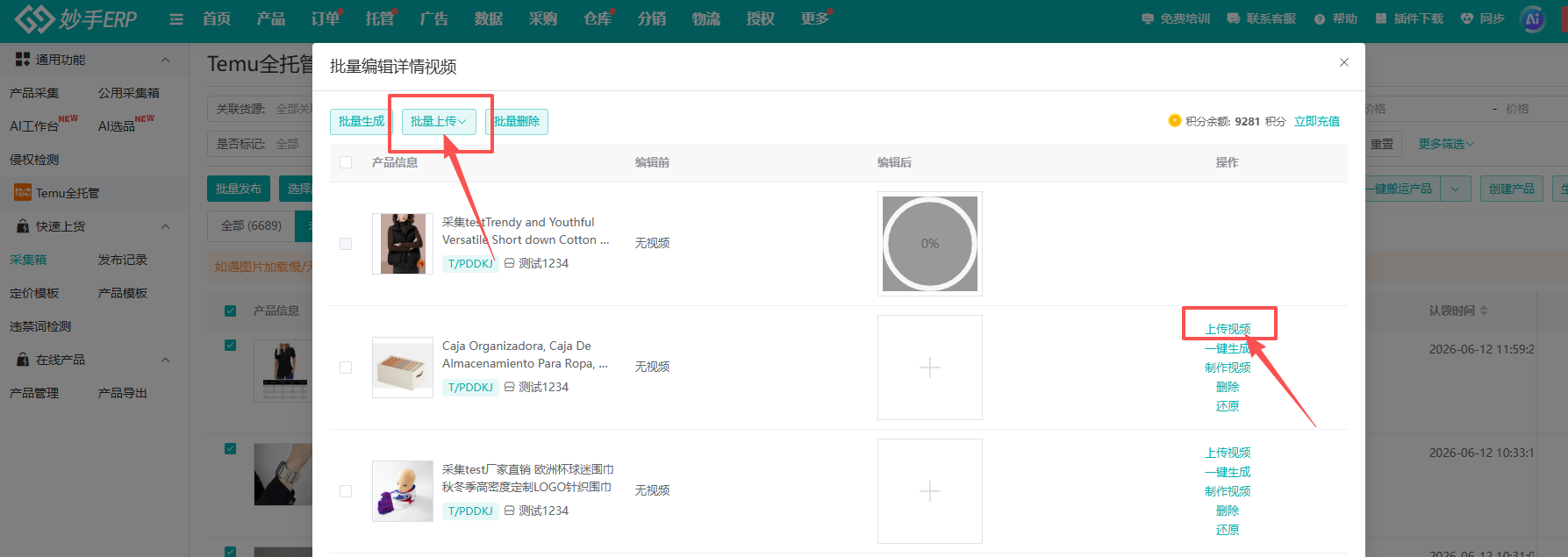Click the 快速上货 bag icon
Image resolution: width=1568 pixels, height=557 pixels.
point(23,226)
